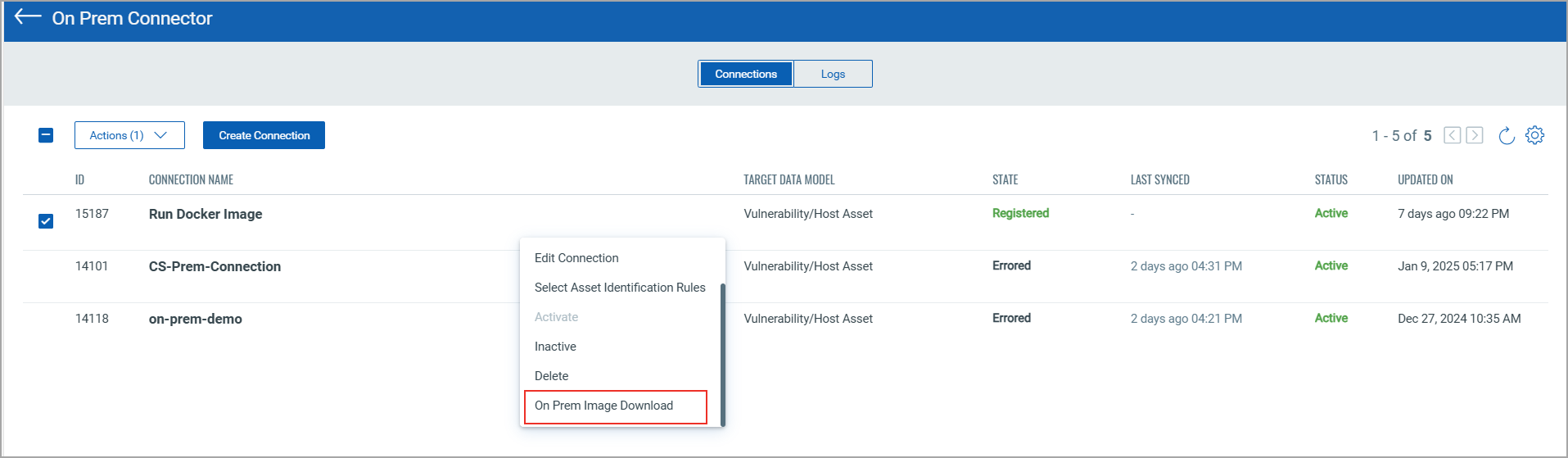
Task: Choose Edit Connection from the menu
Action: 576,258
